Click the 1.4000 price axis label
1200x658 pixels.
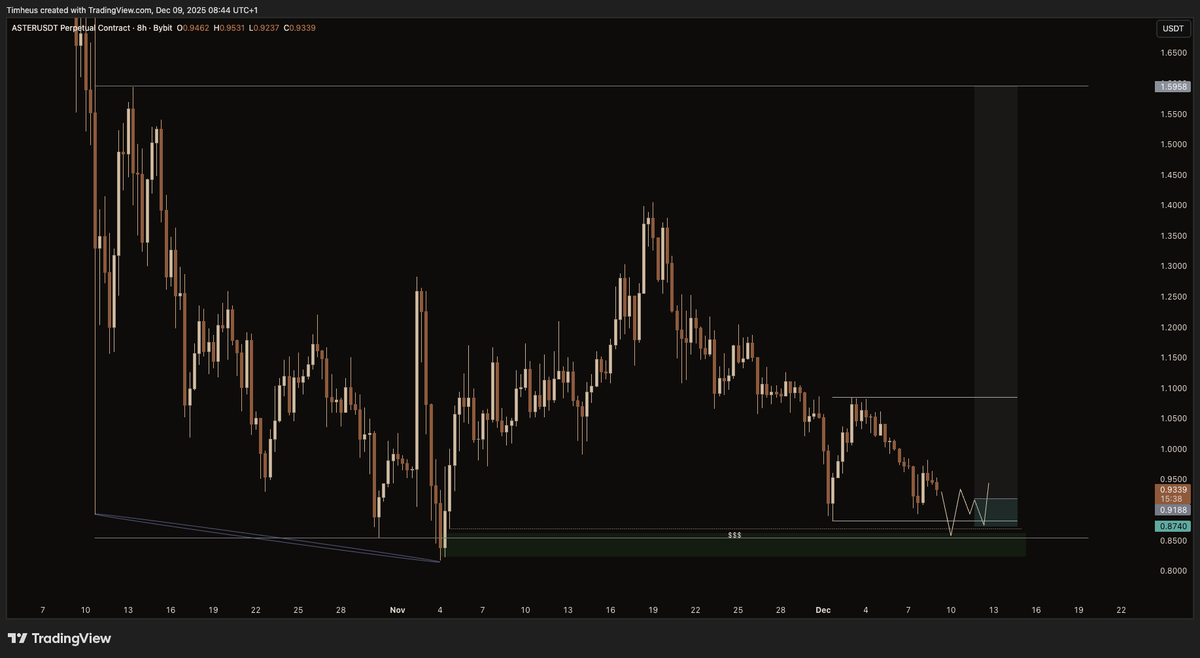[x=1174, y=205]
